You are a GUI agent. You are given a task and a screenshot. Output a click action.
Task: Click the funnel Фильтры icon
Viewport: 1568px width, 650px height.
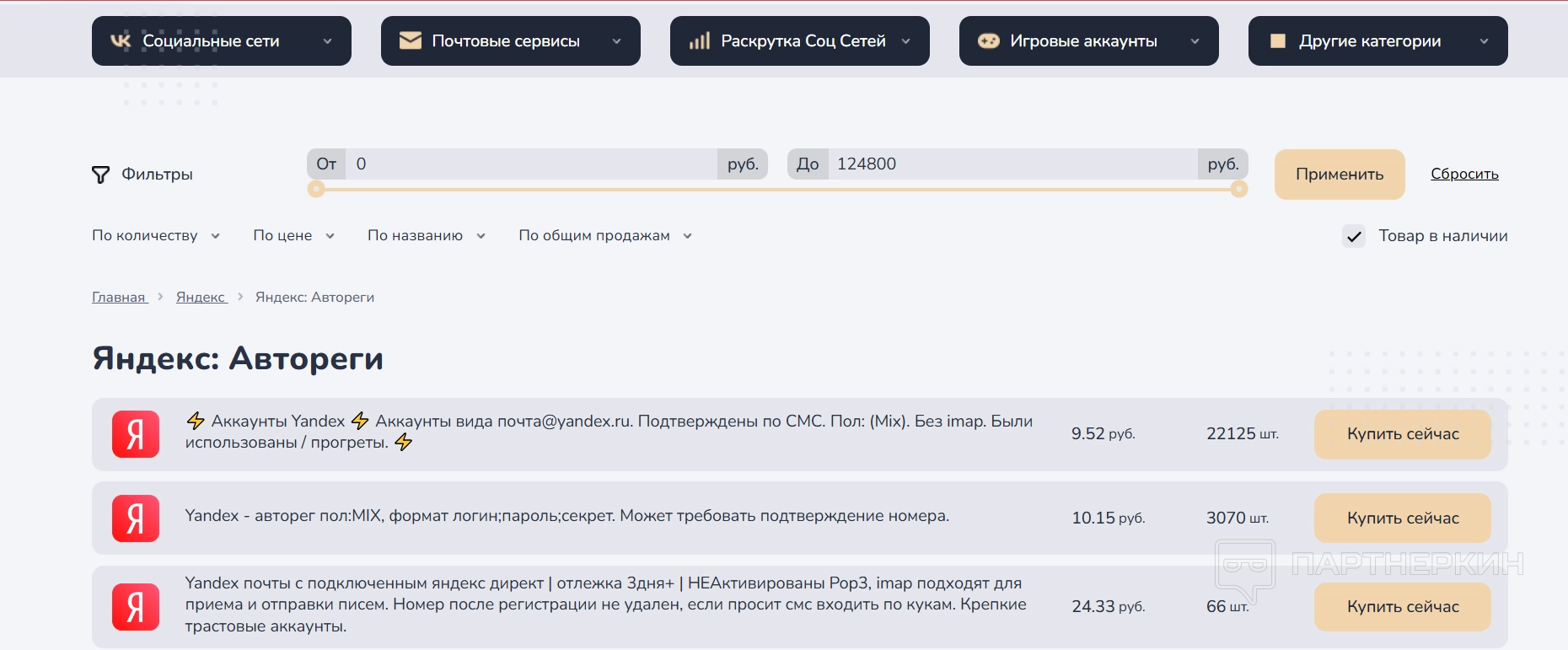click(100, 175)
